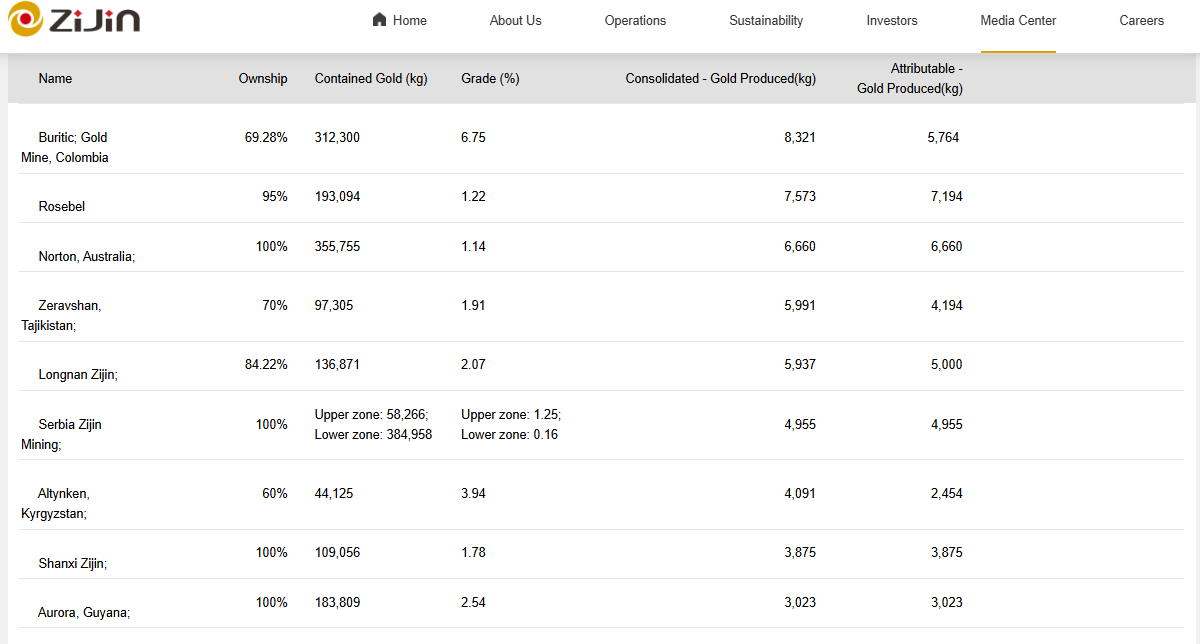Click the grade value 1.91

[x=473, y=305]
